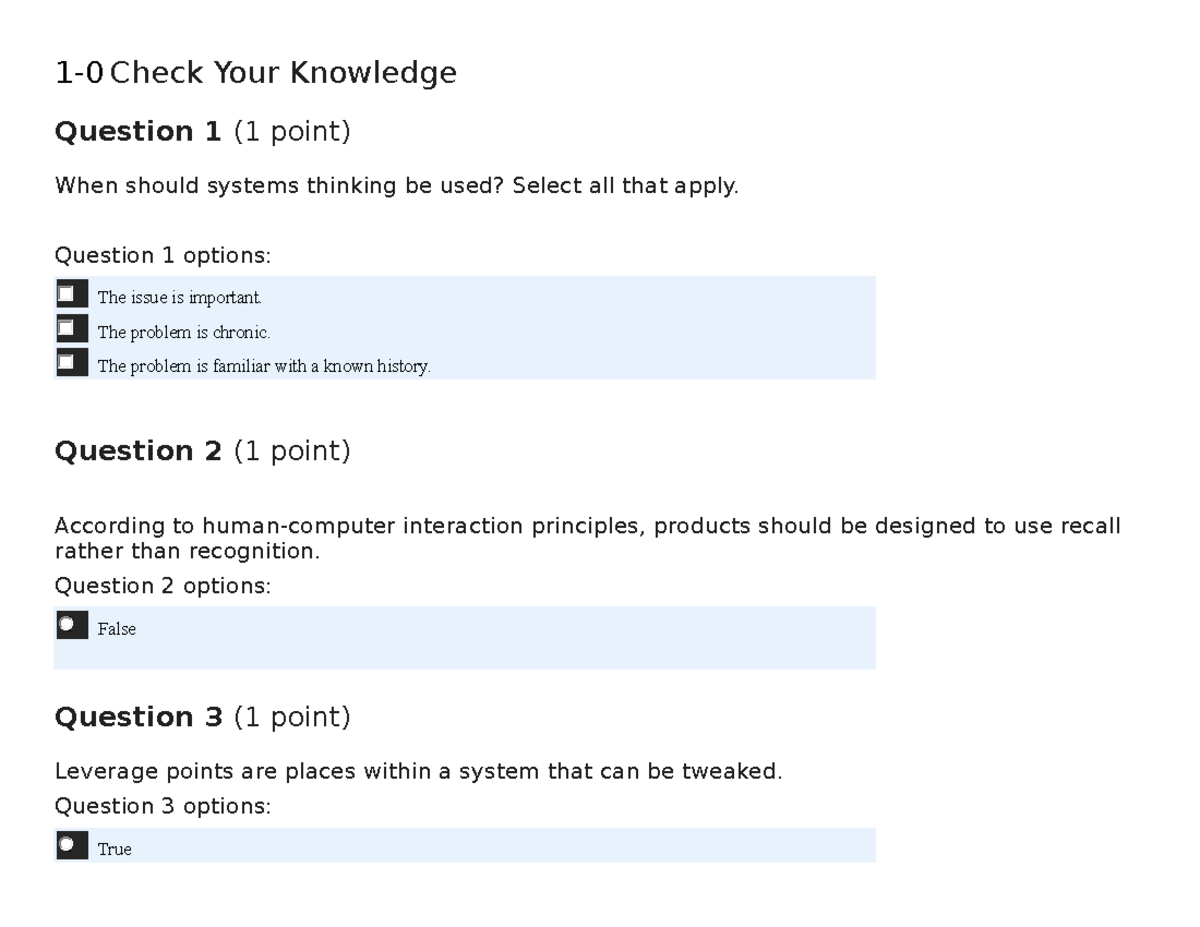This screenshot has width=1200, height=927.
Task: Click the 'Question 3 options:' text
Action: click(x=162, y=806)
